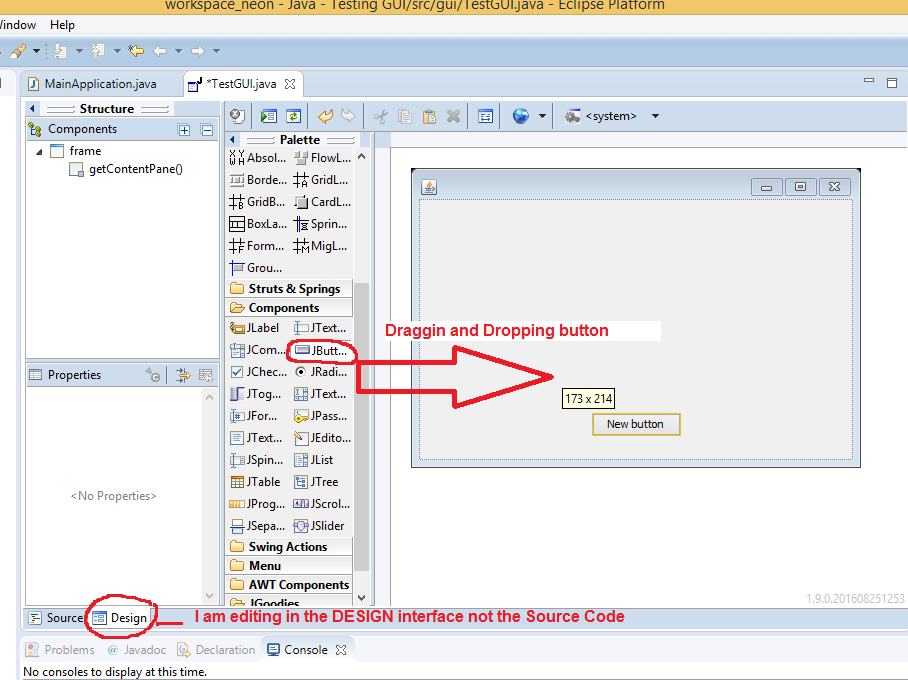Click the Undo arrow in designer toolbar
Image resolution: width=908 pixels, height=680 pixels.
pyautogui.click(x=325, y=116)
